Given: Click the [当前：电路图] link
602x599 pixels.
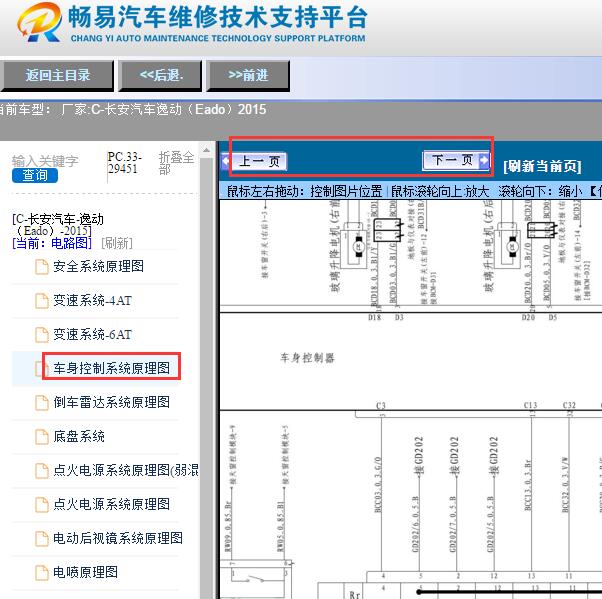Looking at the screenshot, I should 52,243.
